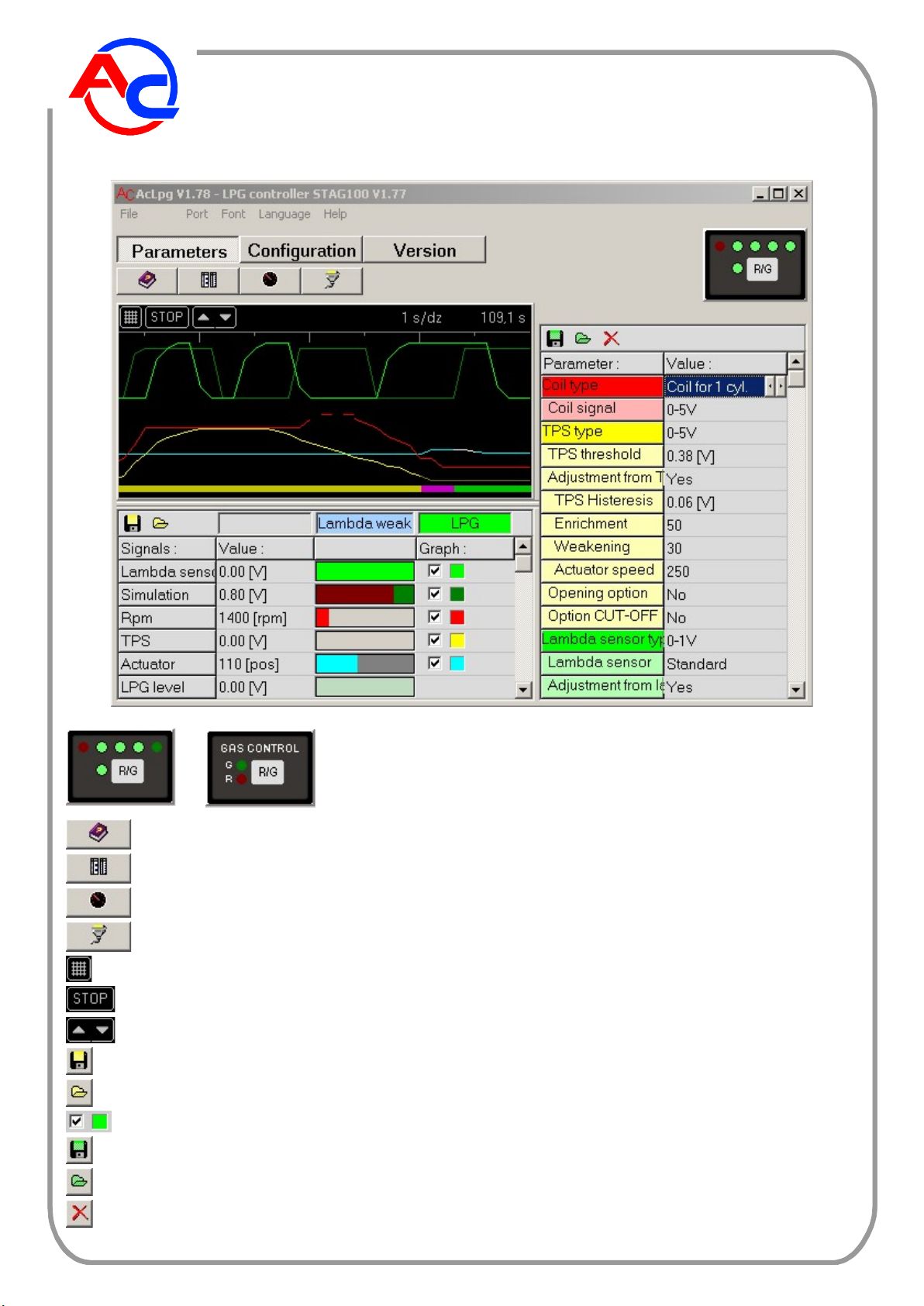Click scroll-down arrow of the Parameter table
This screenshot has height=1306, width=924.
796,689
